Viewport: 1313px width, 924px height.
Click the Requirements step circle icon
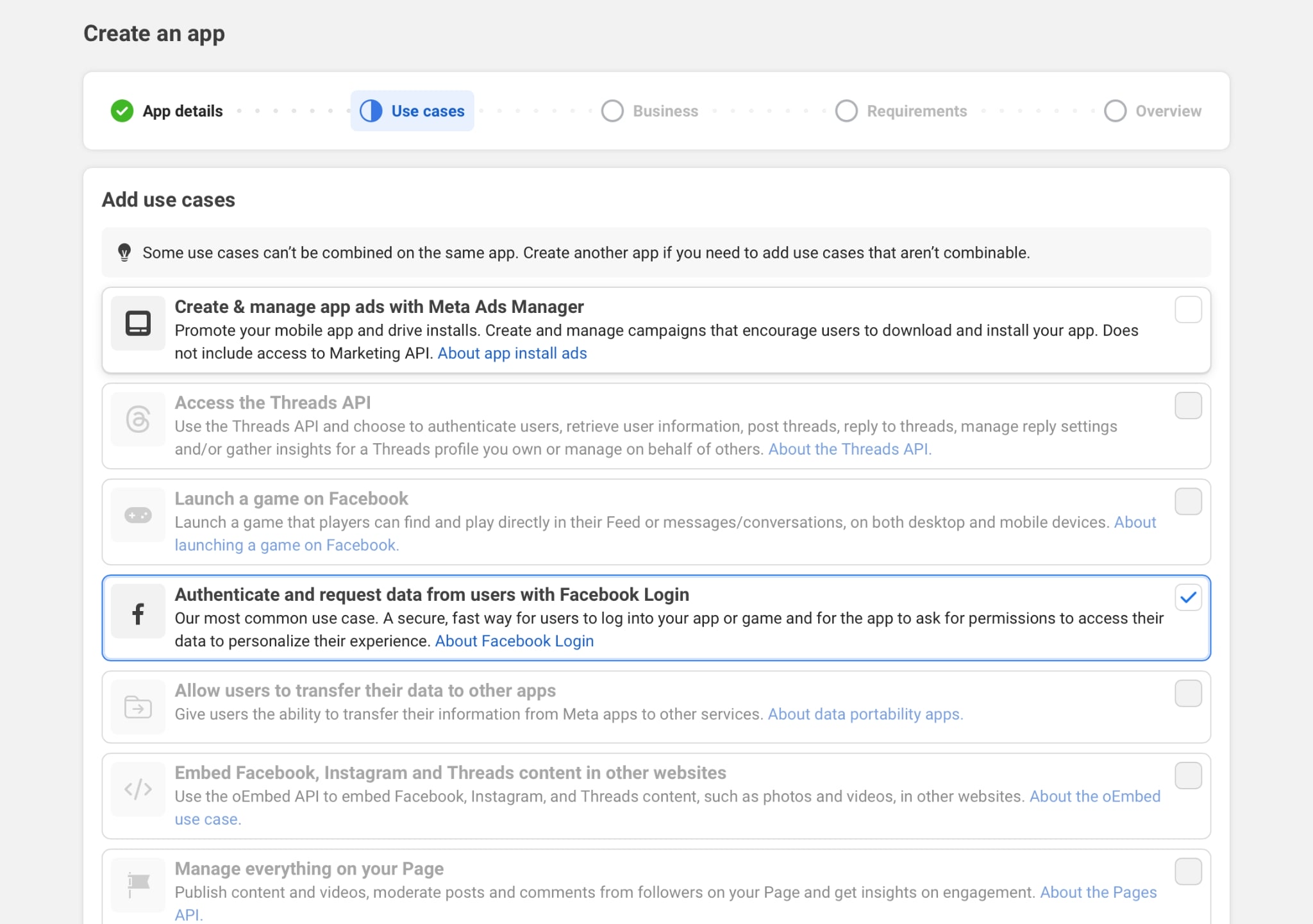pos(846,111)
